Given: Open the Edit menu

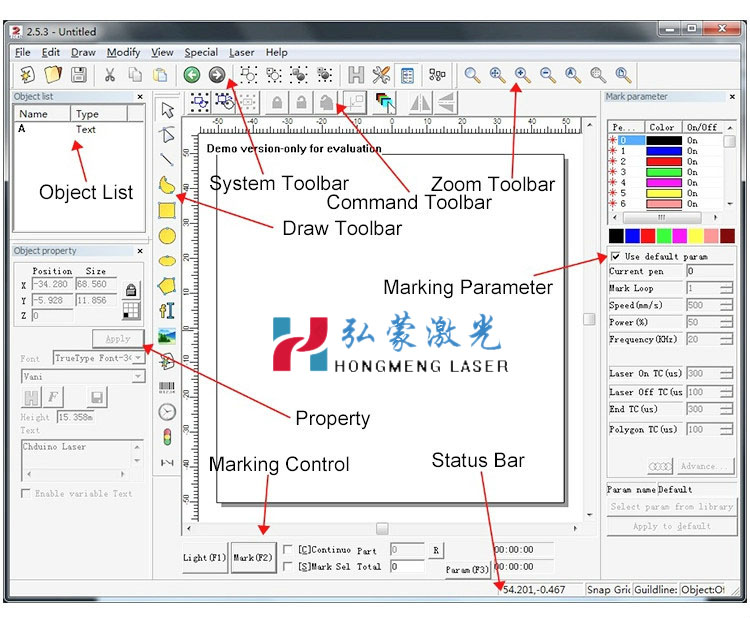Looking at the screenshot, I should click(x=51, y=52).
